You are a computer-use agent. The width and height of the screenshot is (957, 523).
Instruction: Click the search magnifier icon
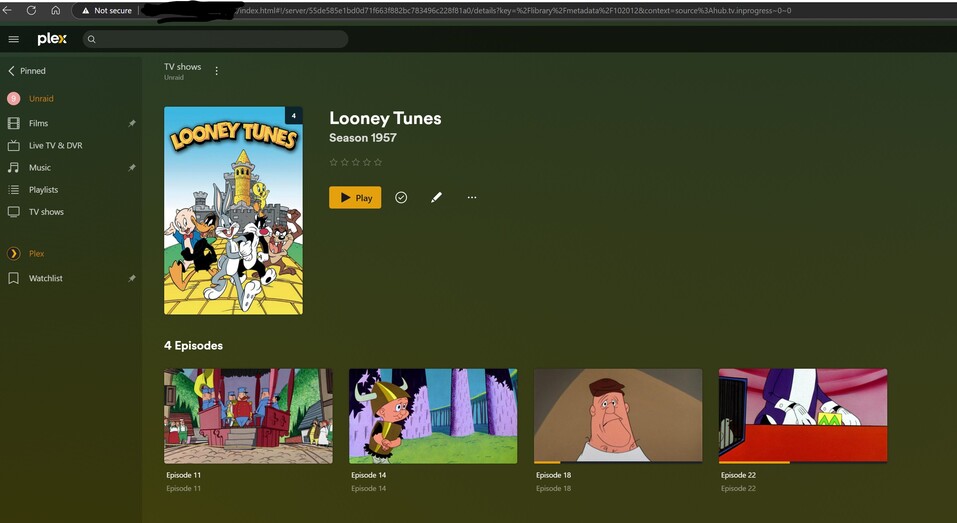point(92,40)
